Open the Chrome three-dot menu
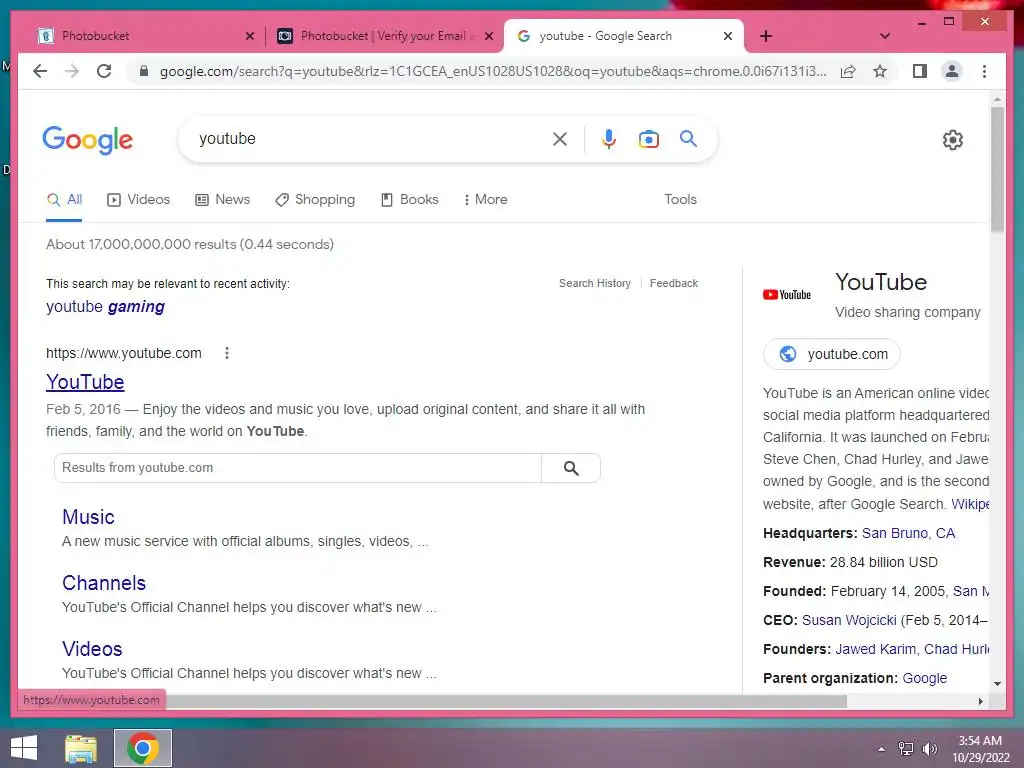Image resolution: width=1024 pixels, height=768 pixels. pyautogui.click(x=984, y=71)
